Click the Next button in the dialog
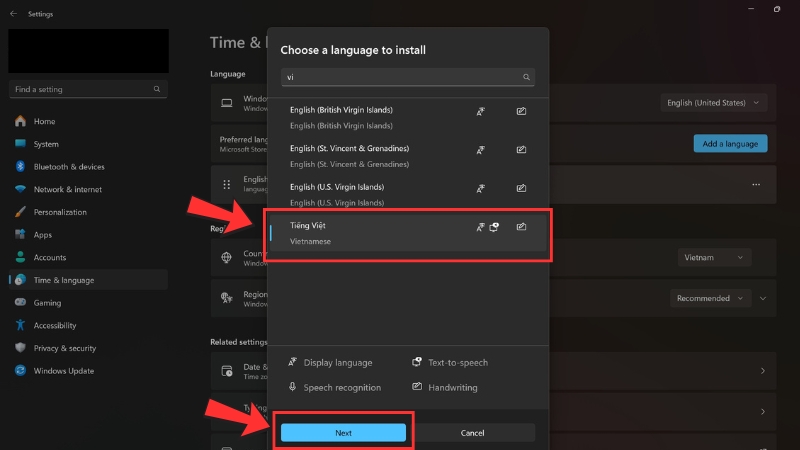The height and width of the screenshot is (450, 800). coord(343,433)
